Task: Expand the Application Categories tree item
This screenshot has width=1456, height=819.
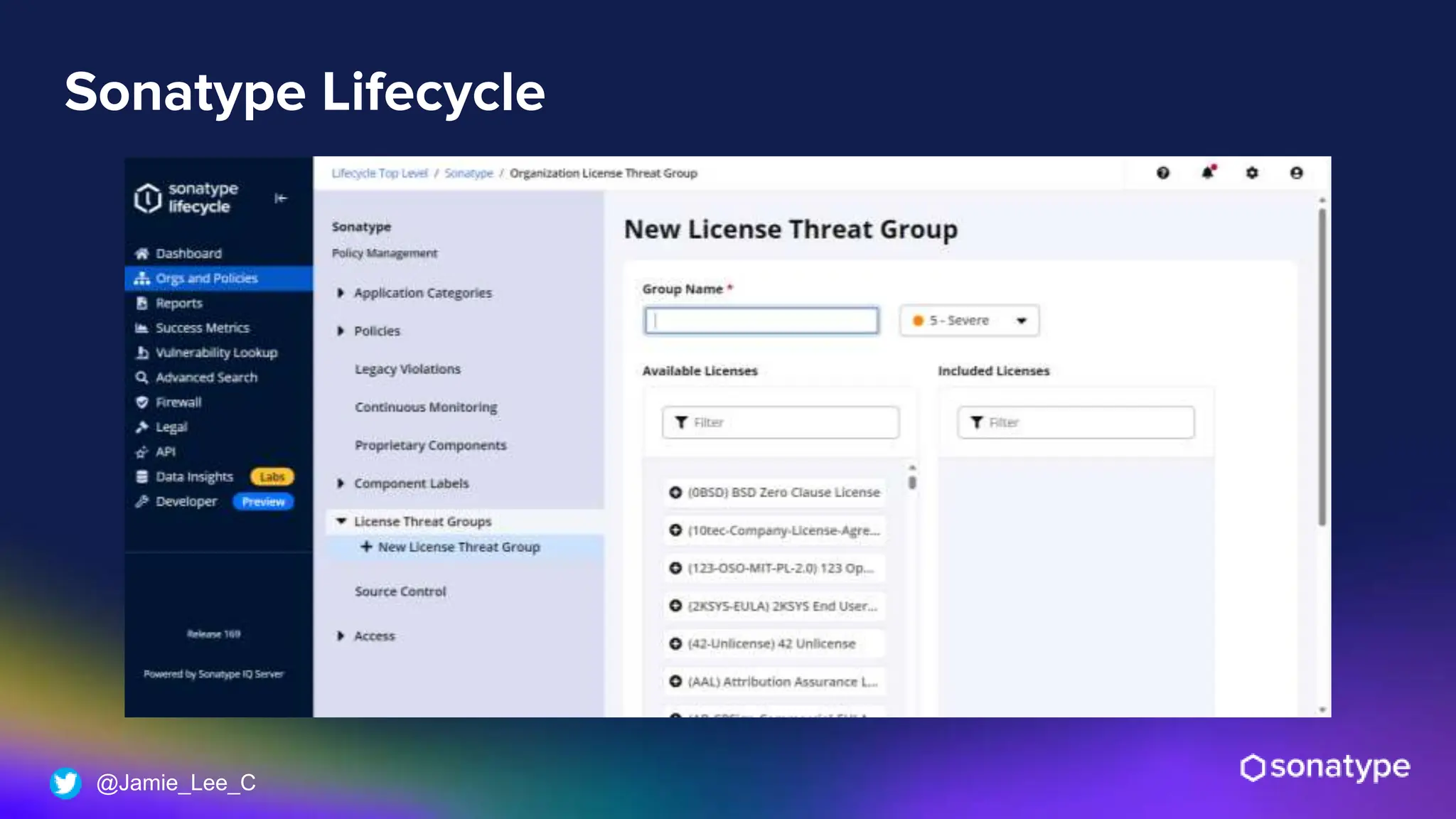Action: click(341, 293)
